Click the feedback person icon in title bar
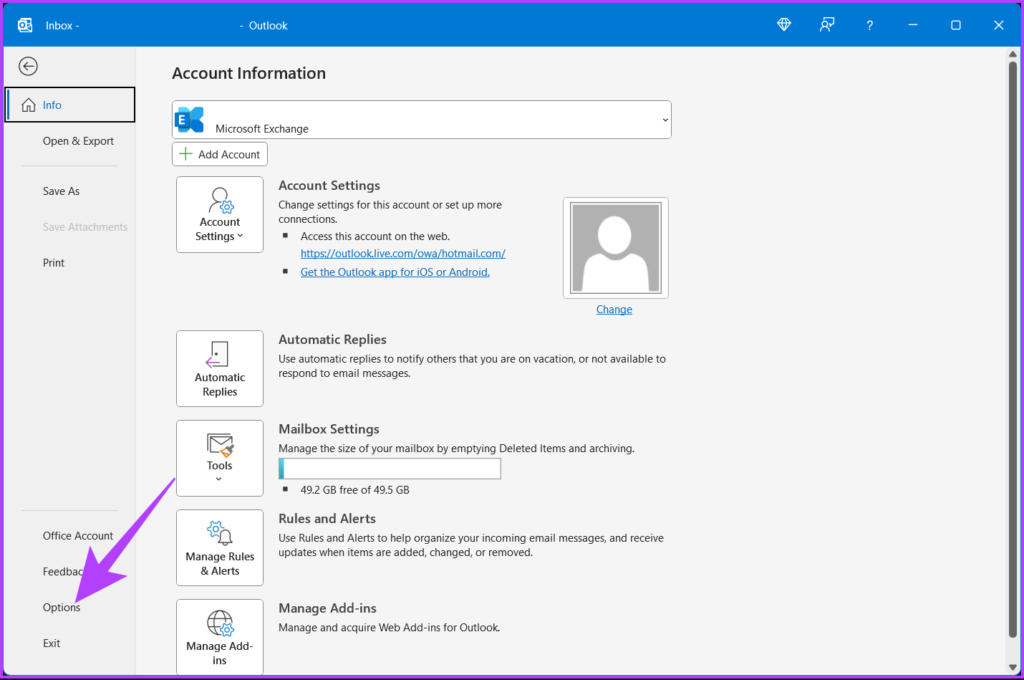 (x=827, y=25)
